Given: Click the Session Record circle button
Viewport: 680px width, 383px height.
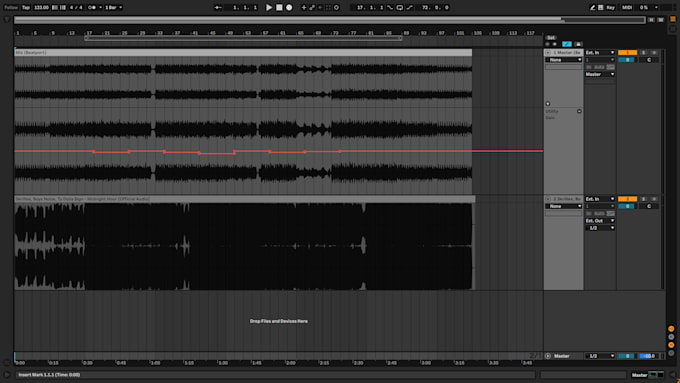Looking at the screenshot, I should pyautogui.click(x=337, y=7).
